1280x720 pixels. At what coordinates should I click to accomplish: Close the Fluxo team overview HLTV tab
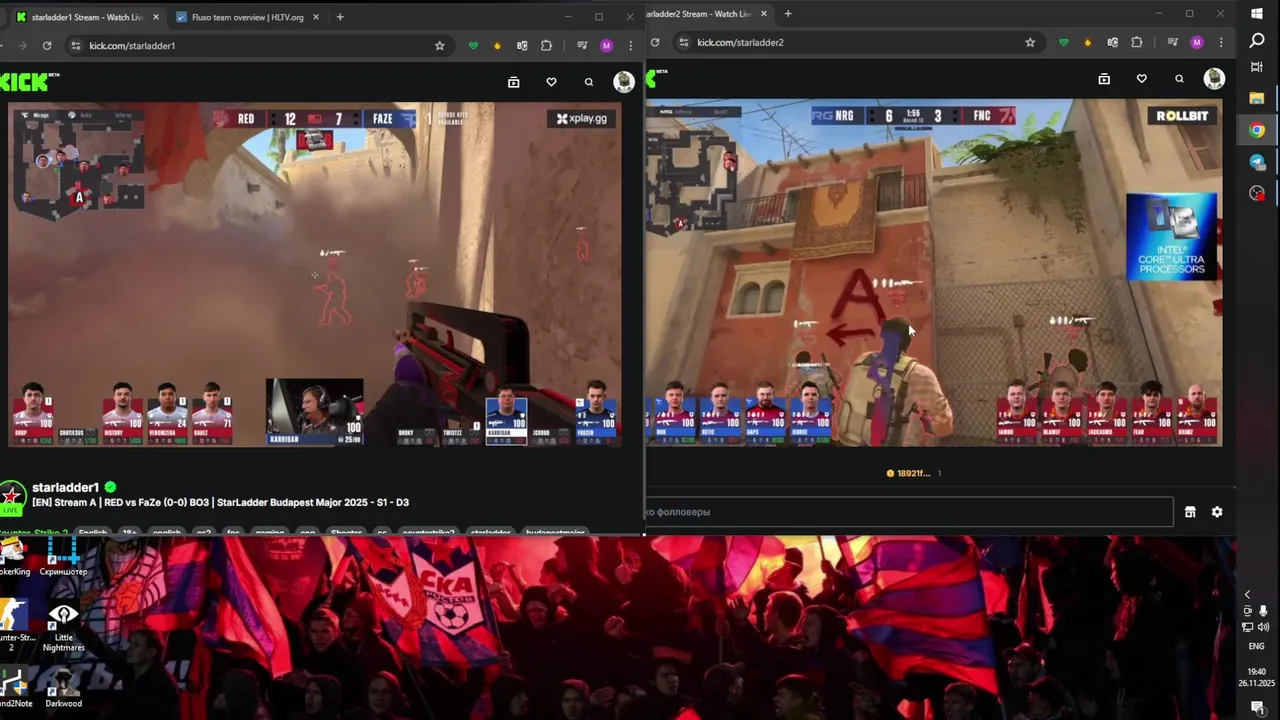315,17
